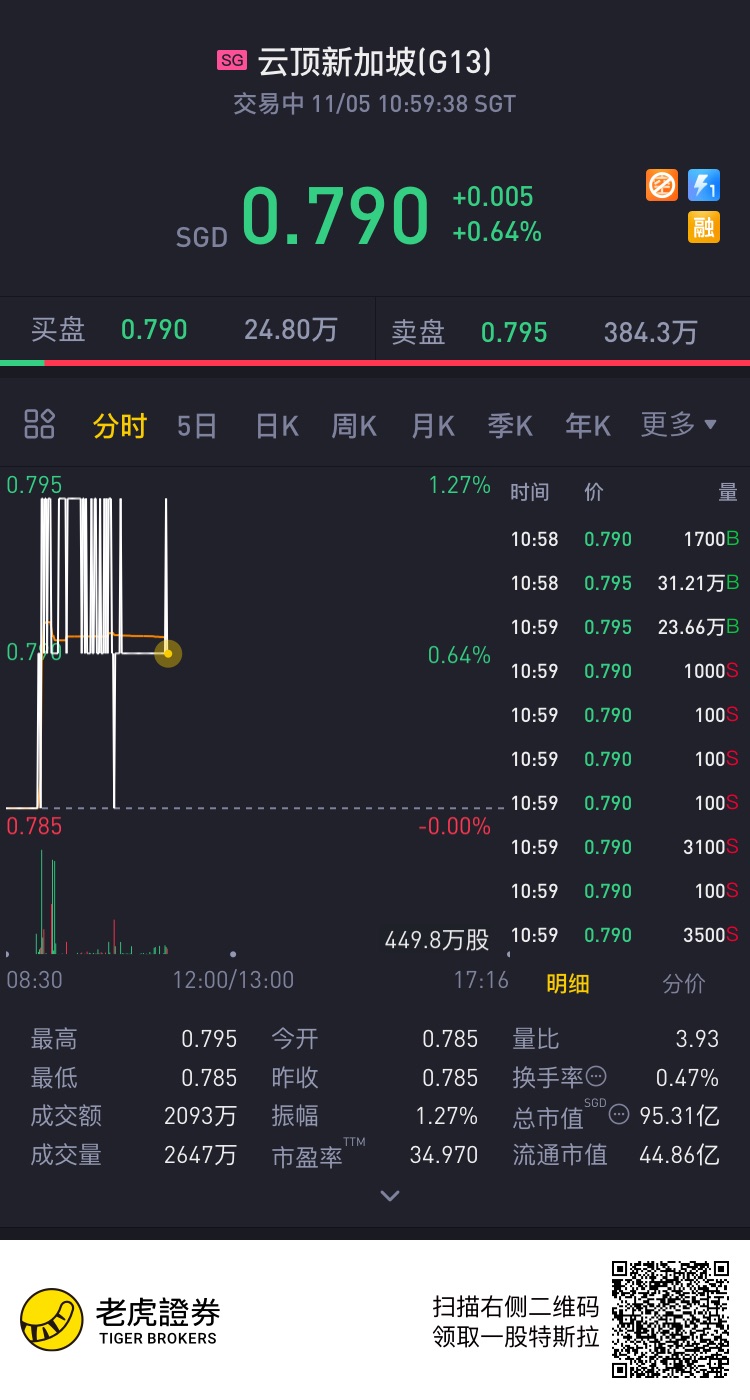Tap the 流通市值 value 44.86亿
This screenshot has height=1400, width=750.
[679, 1155]
